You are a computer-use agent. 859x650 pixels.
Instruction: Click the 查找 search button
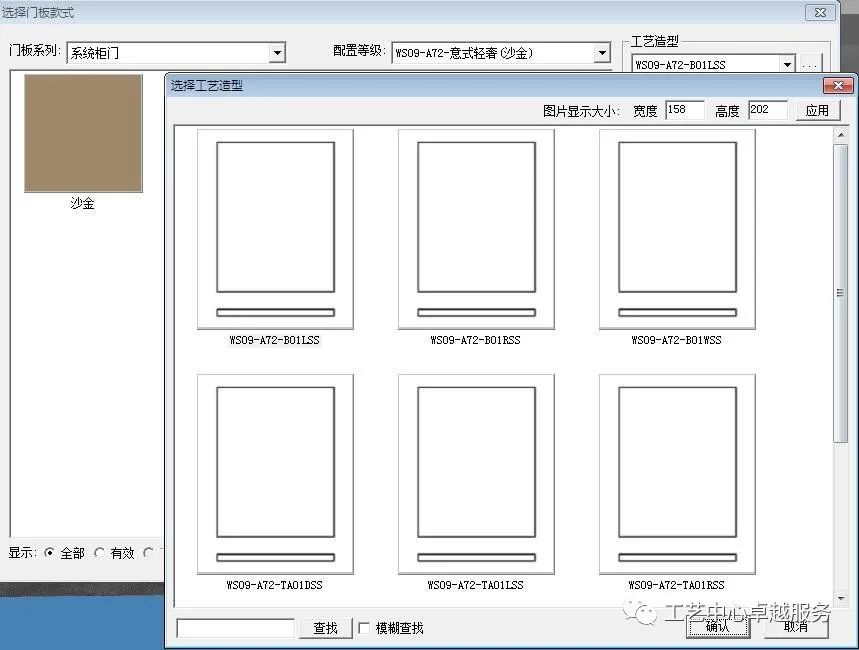click(x=324, y=627)
